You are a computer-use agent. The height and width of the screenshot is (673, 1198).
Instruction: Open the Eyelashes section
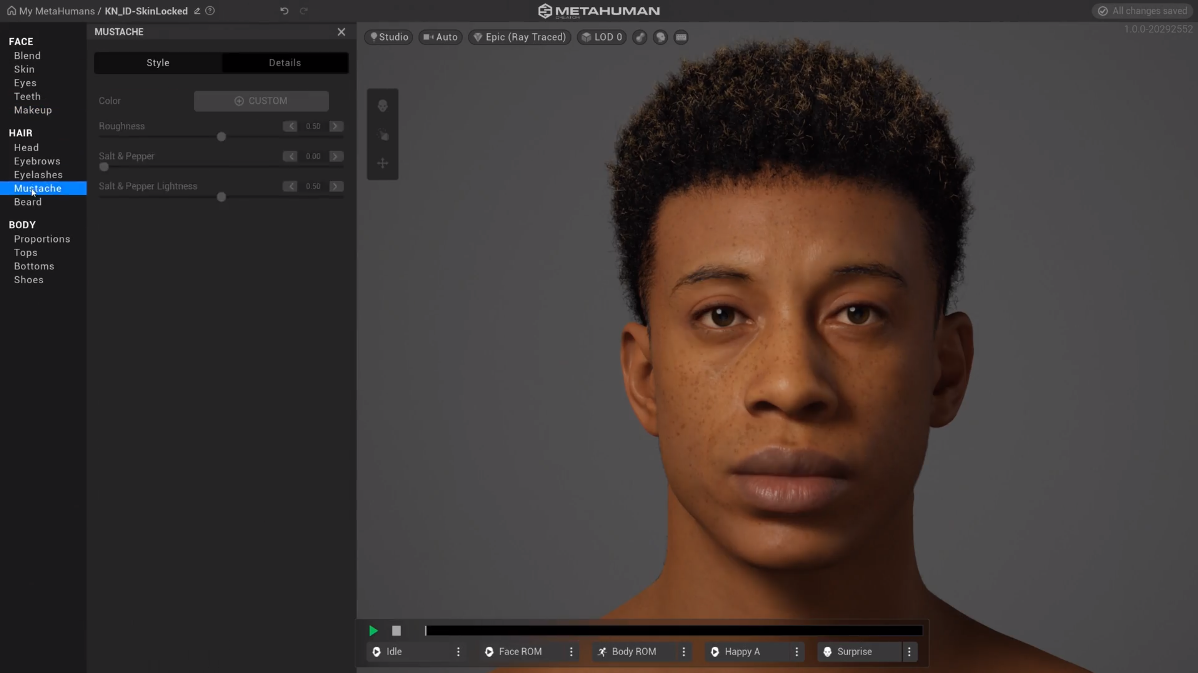[x=38, y=175]
